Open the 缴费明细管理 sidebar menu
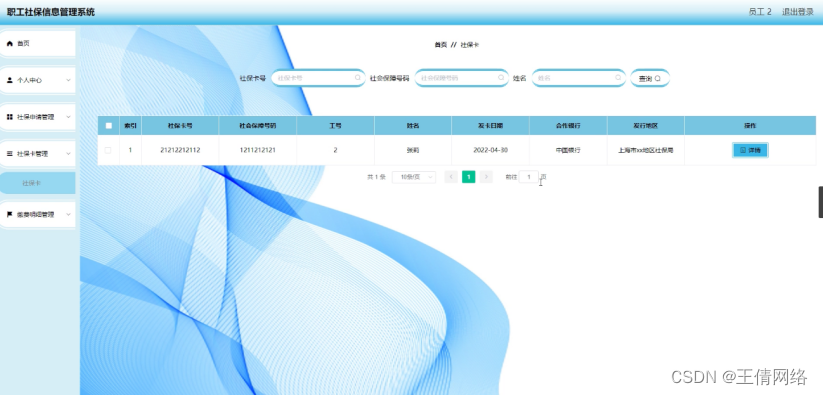 coord(38,215)
